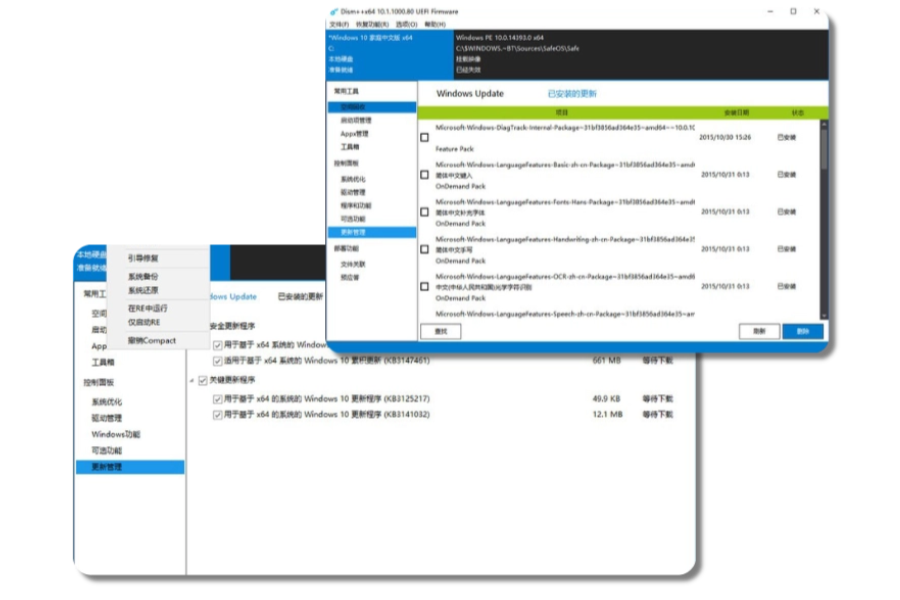Image resolution: width=900 pixels, height=600 pixels.
Task: Check the LanguageFeatures-Basic-zh-cn package checkbox
Action: pyautogui.click(x=425, y=175)
